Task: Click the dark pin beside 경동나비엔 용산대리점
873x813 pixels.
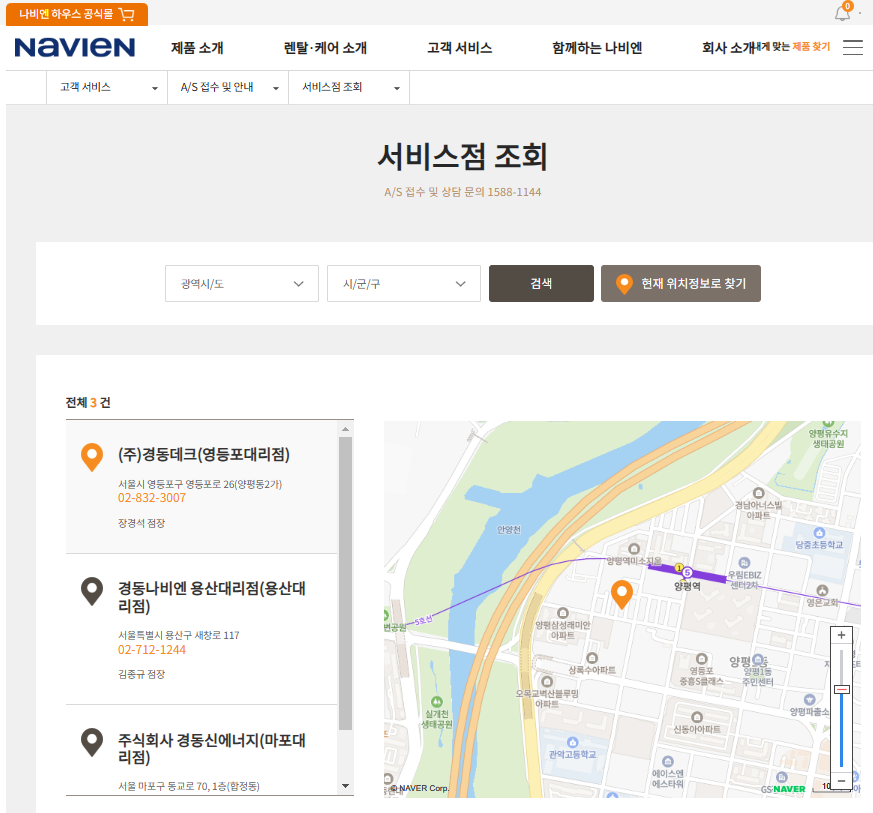Action: [x=92, y=591]
